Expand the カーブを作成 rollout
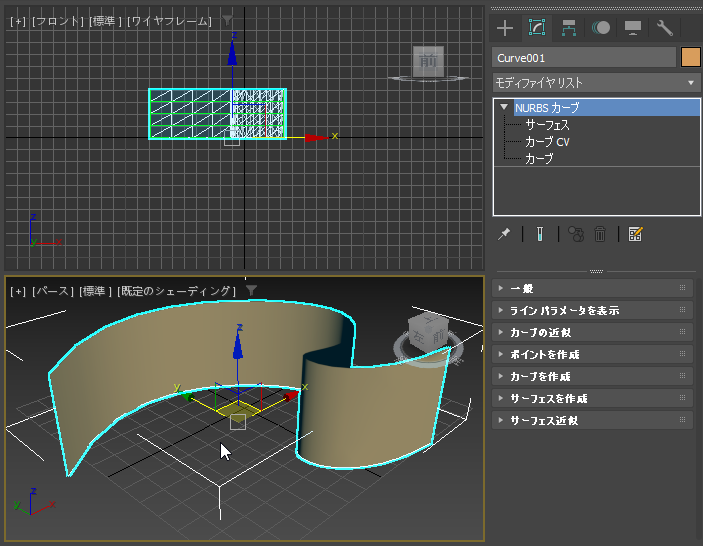Viewport: 703px width, 546px height. 592,376
